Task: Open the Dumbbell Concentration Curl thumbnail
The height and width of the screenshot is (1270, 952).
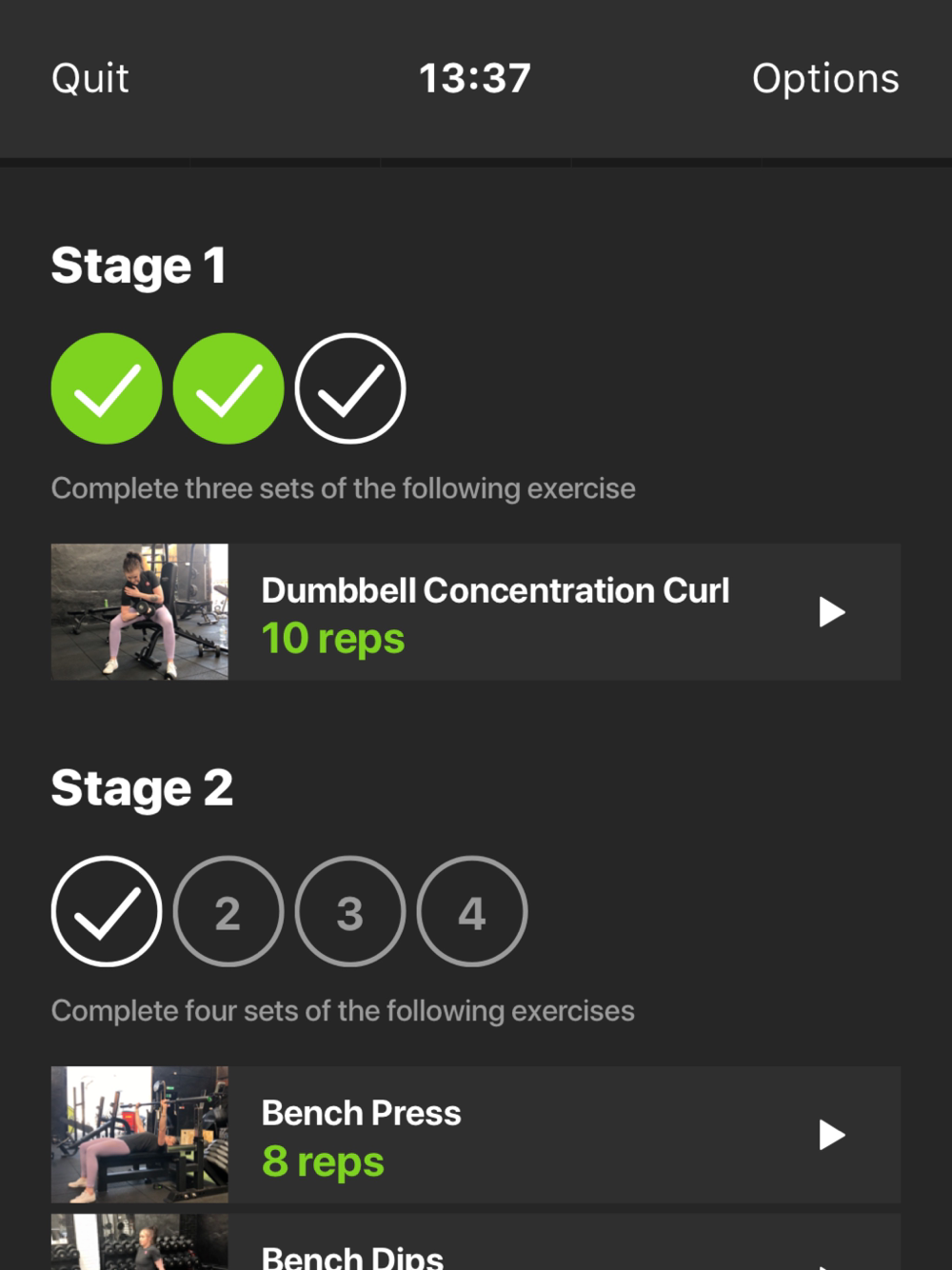Action: click(x=140, y=612)
